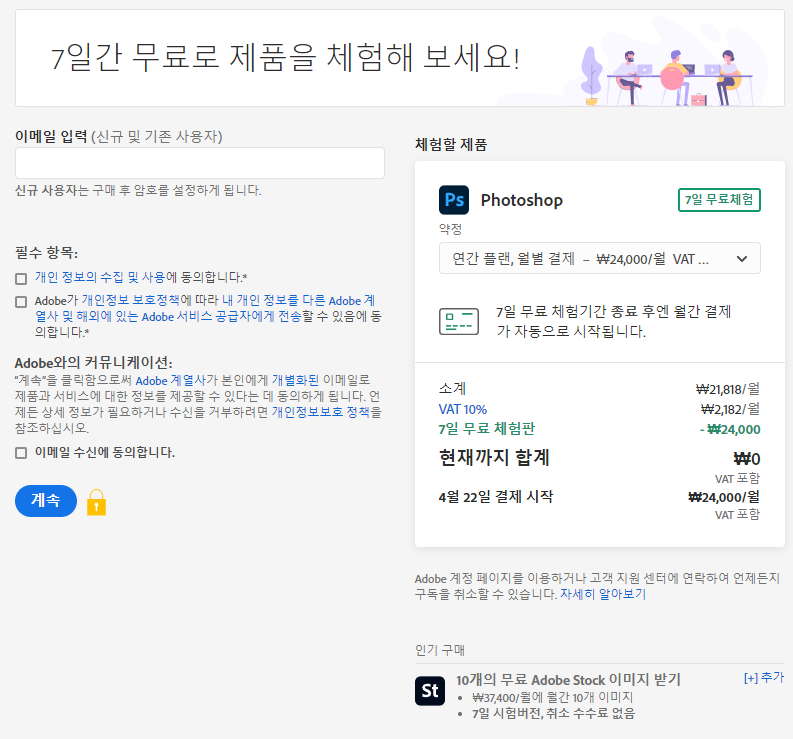
Task: Open the 약정 plan dropdown
Action: (x=599, y=258)
